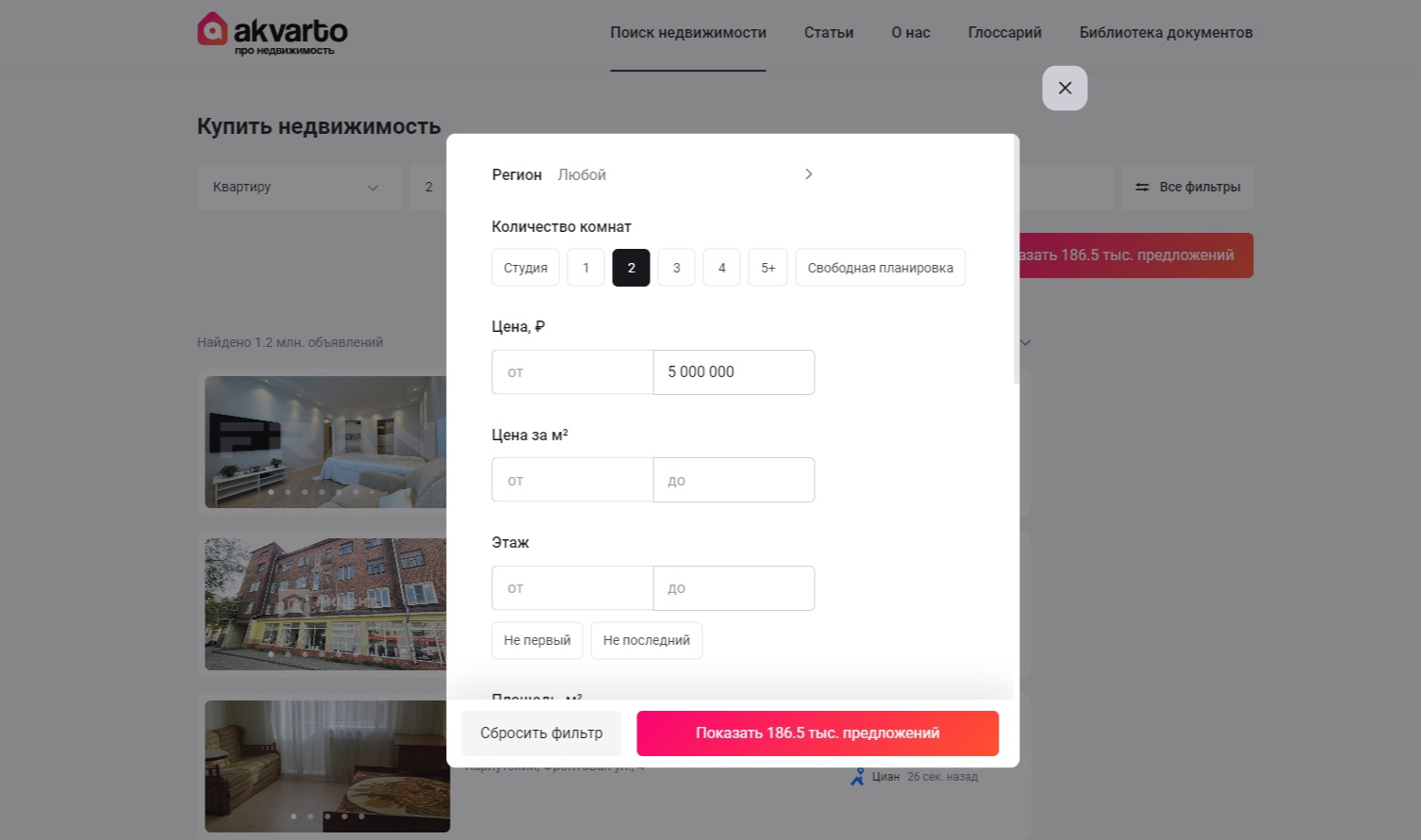This screenshot has height=840, width=1421.
Task: Open Поиск недвижимости tab
Action: 688,33
